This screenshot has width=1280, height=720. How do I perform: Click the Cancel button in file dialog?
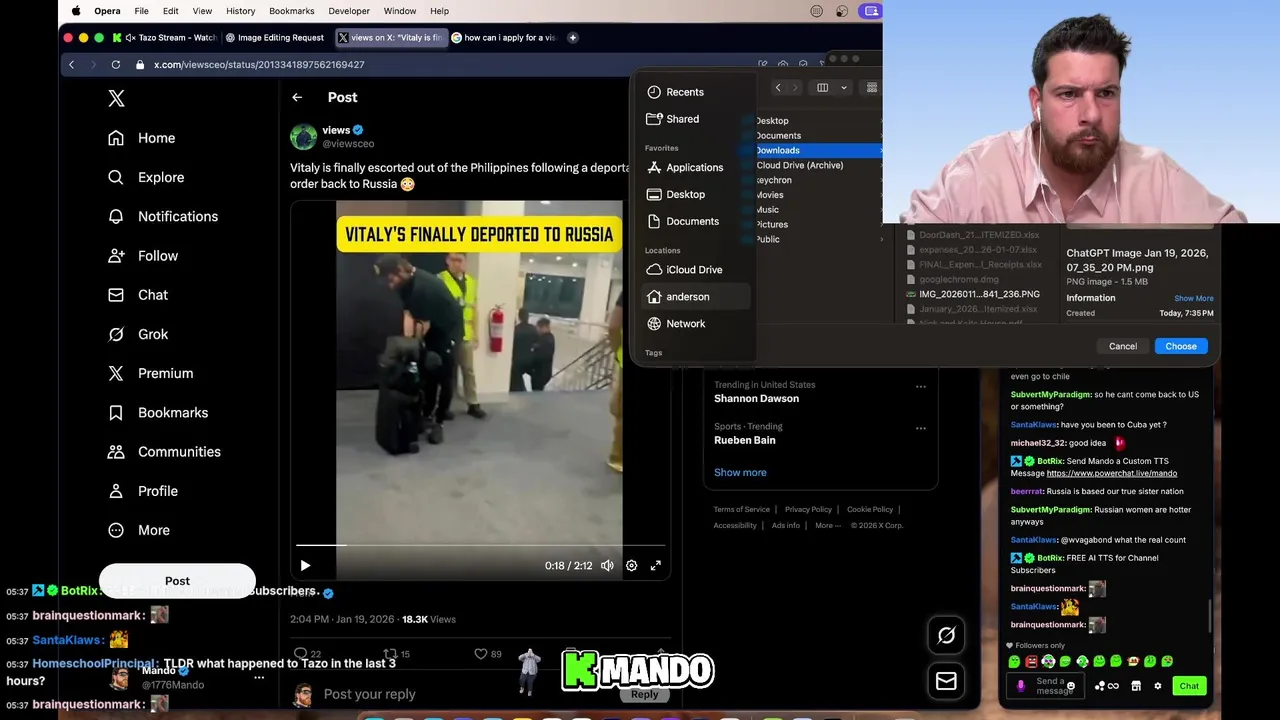(x=1123, y=346)
